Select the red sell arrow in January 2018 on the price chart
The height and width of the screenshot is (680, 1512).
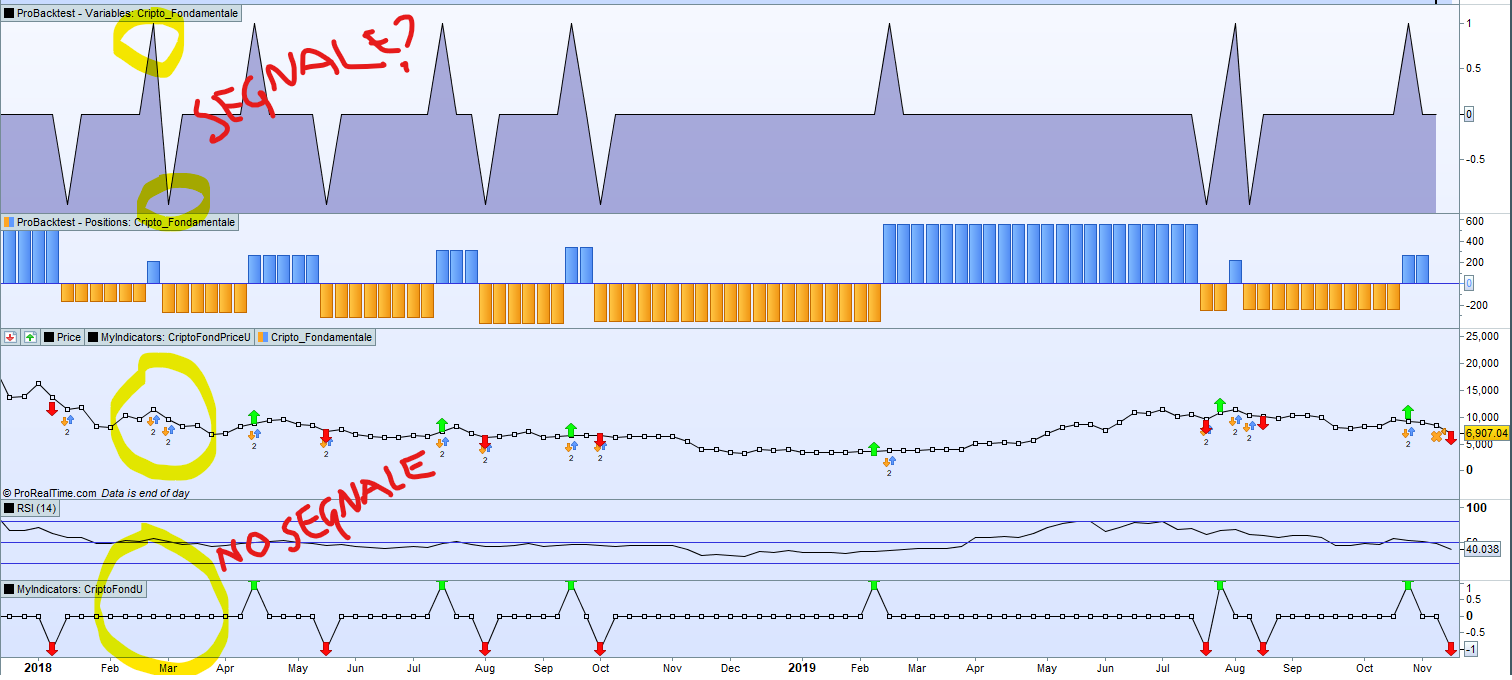(52, 408)
